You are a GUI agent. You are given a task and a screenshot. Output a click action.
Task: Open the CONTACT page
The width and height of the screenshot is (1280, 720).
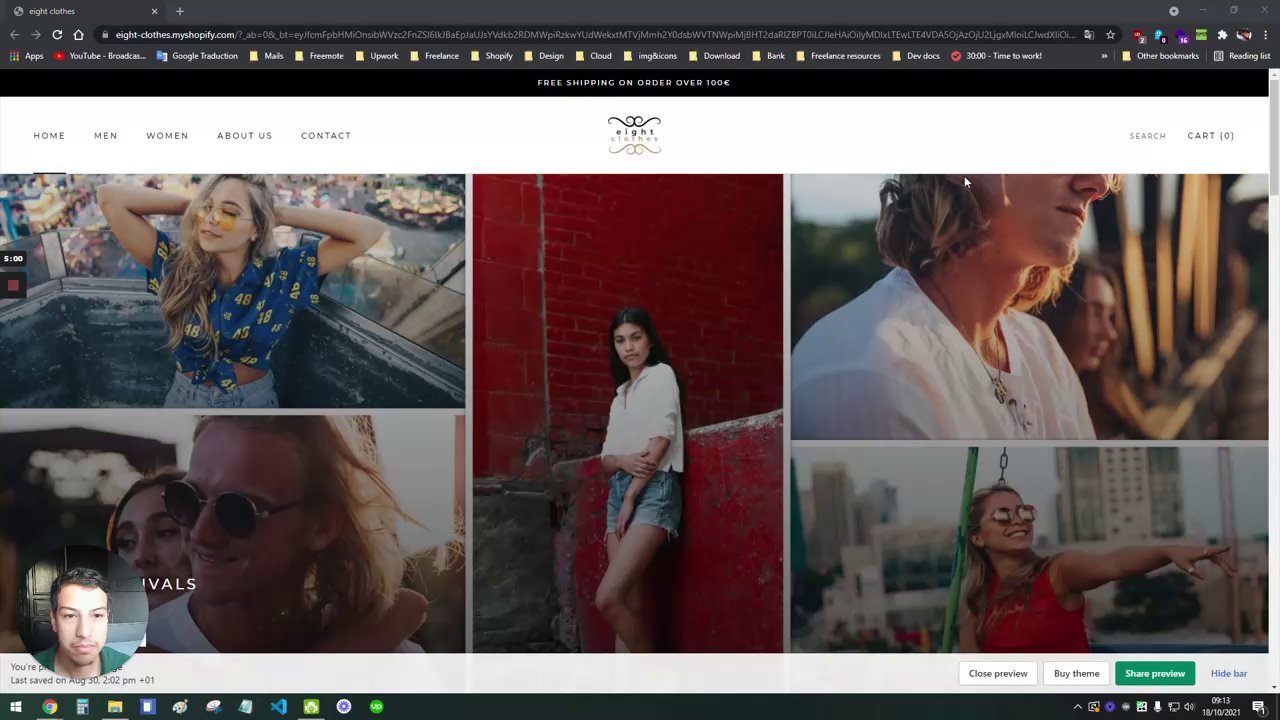pos(326,136)
